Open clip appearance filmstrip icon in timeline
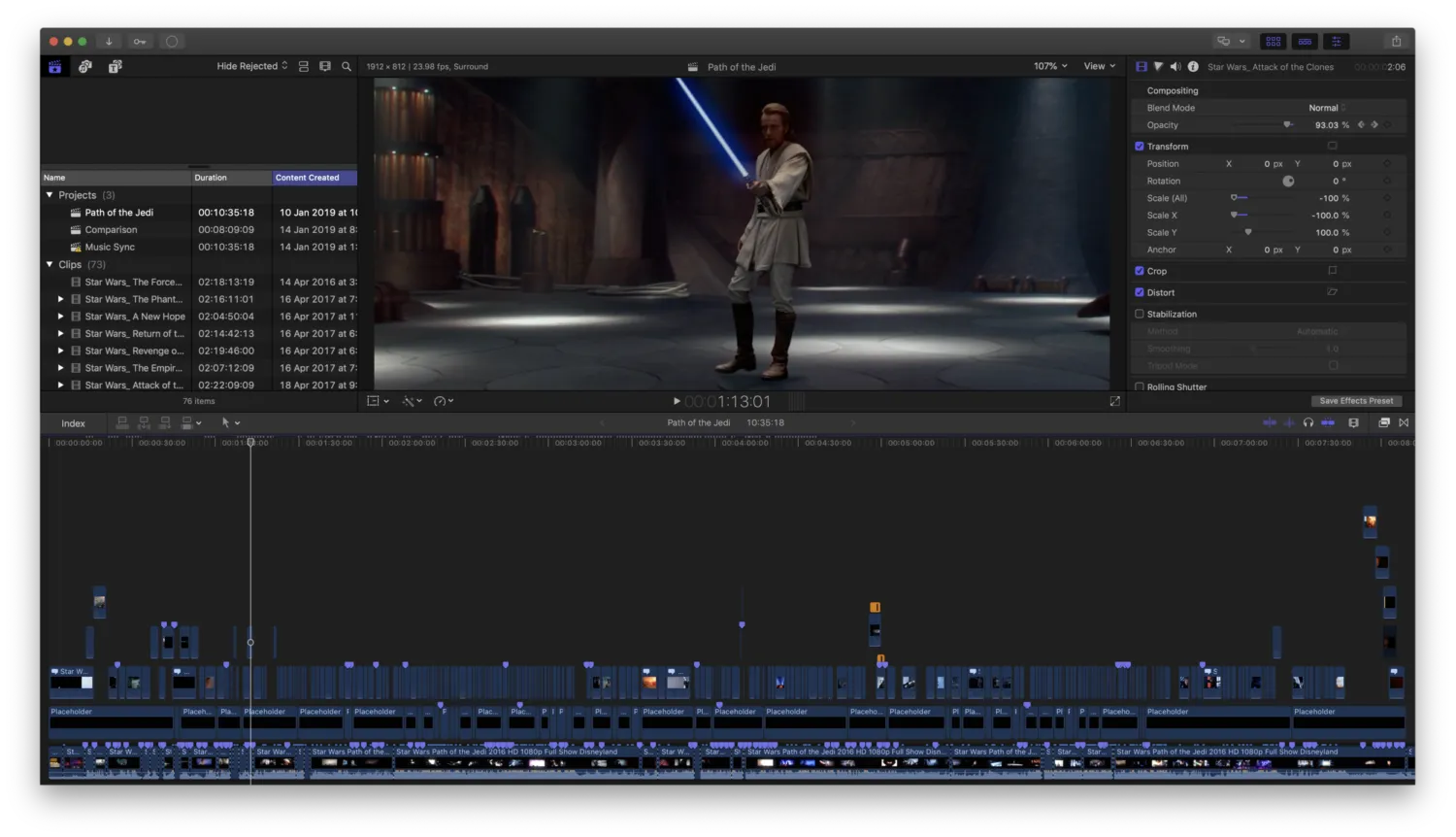 pyautogui.click(x=1353, y=422)
